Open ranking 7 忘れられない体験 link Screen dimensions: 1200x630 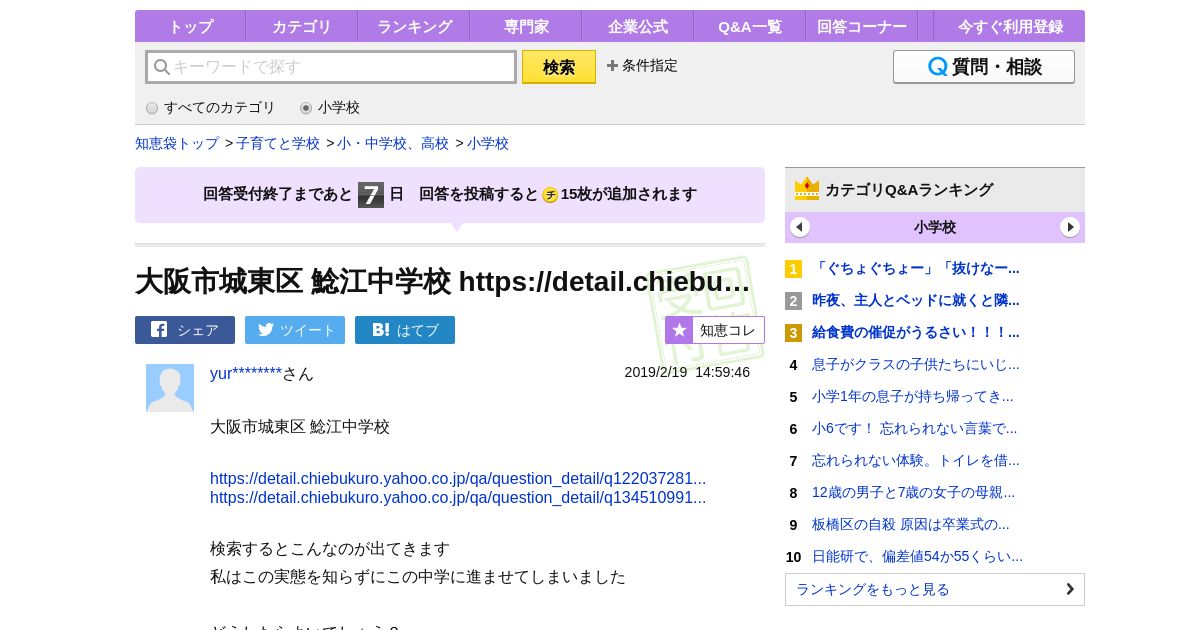pos(916,460)
